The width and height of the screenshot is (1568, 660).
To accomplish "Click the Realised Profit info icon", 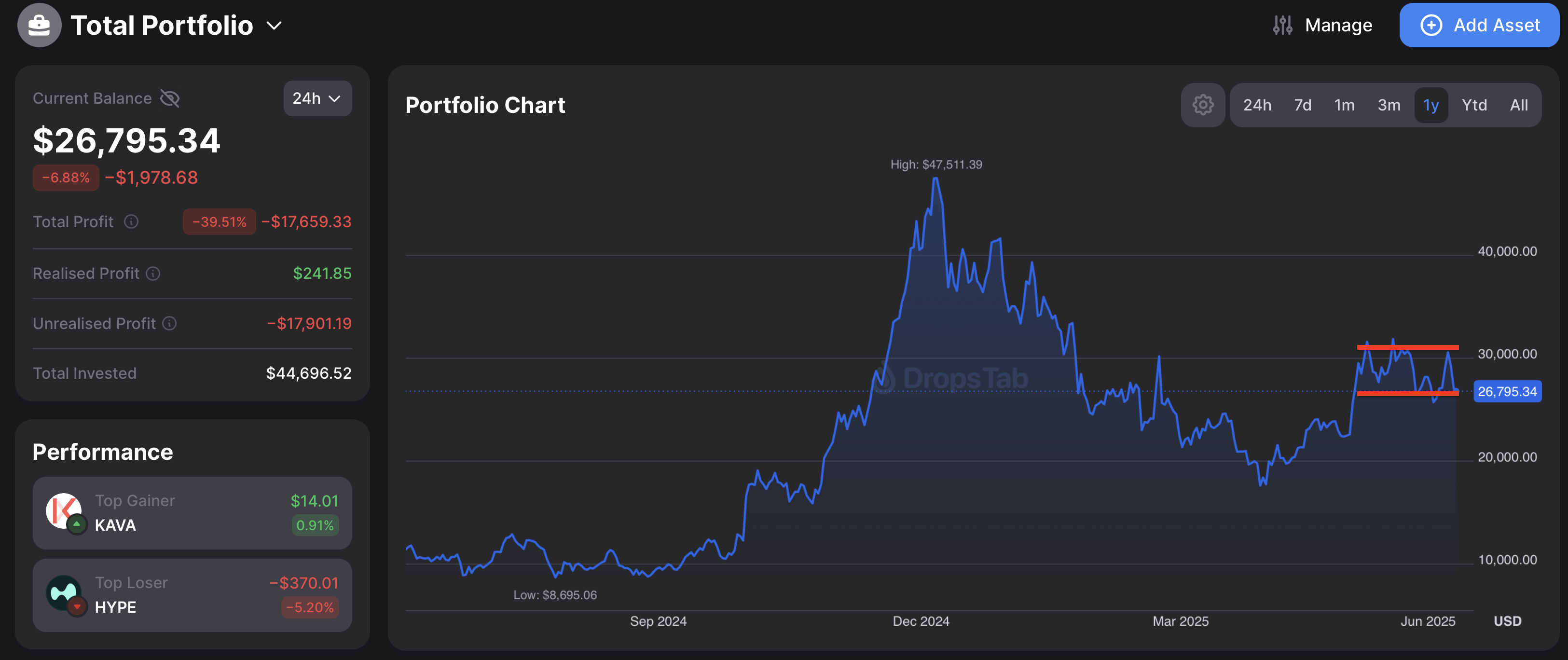I will point(153,274).
